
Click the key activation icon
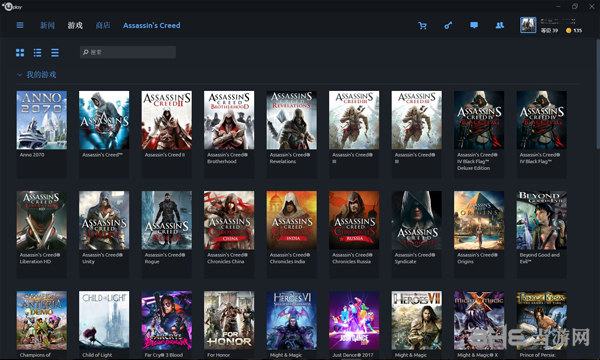point(448,26)
